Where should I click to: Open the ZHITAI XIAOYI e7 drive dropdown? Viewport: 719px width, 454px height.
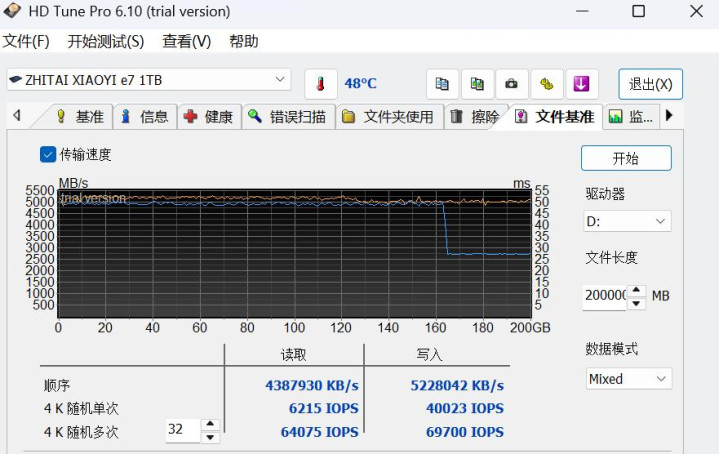(x=149, y=80)
